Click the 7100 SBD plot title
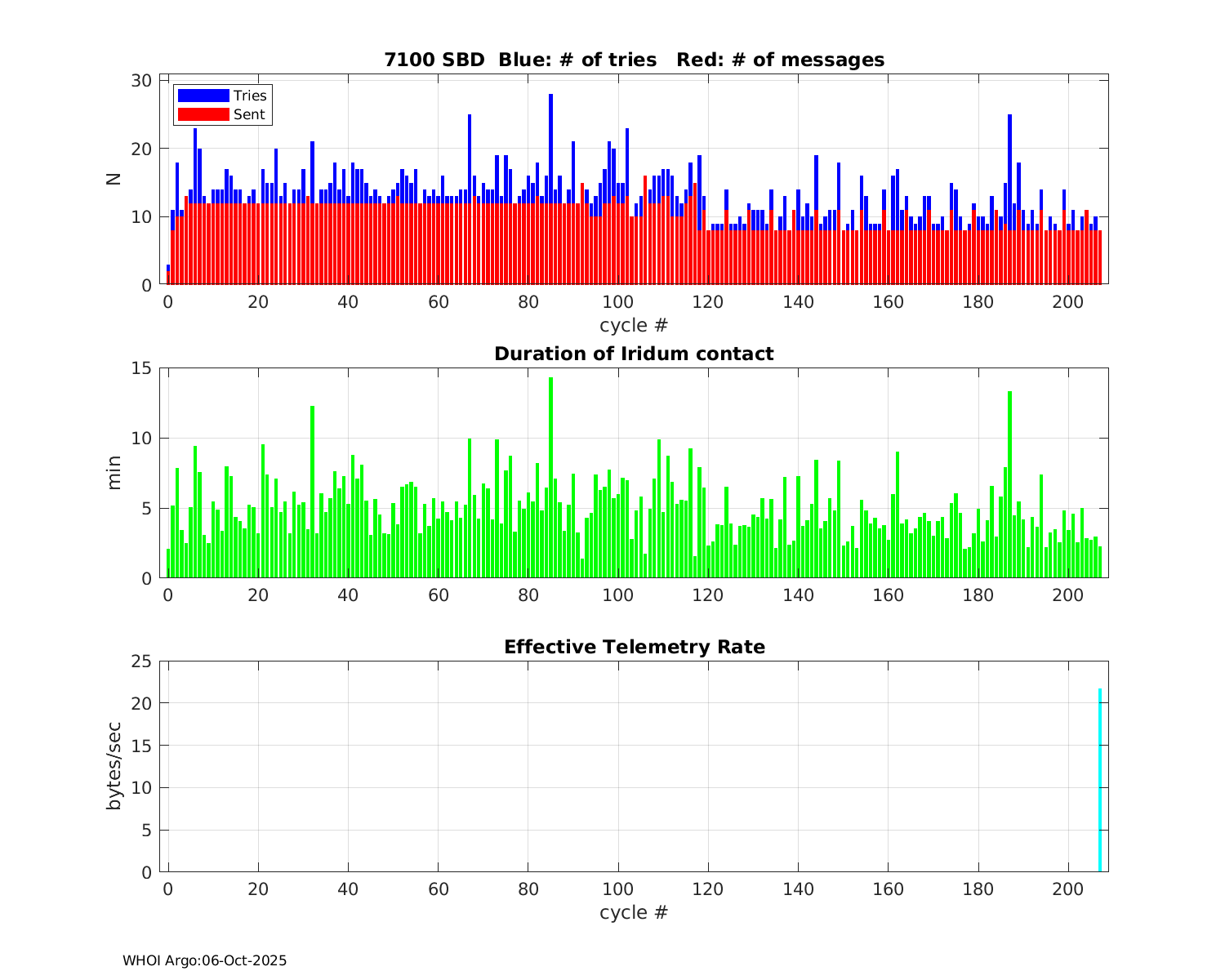The height and width of the screenshot is (980, 1225). pyautogui.click(x=634, y=60)
